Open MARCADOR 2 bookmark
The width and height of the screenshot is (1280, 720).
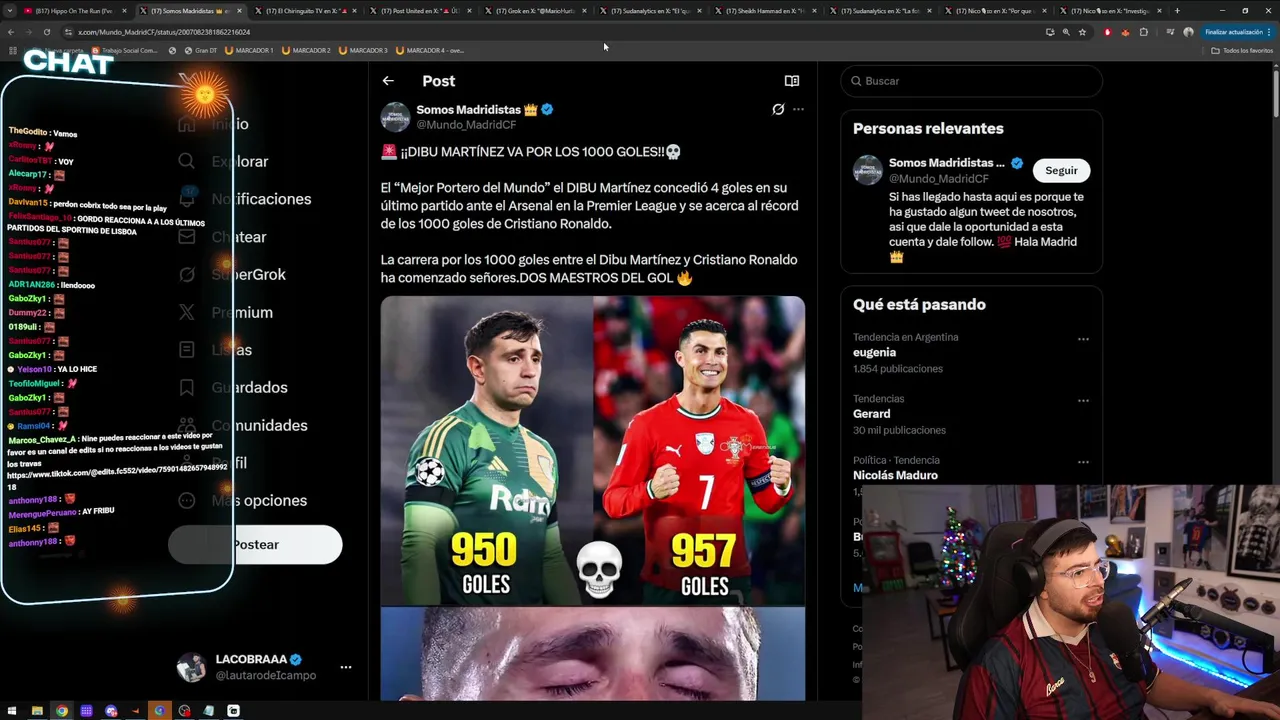(x=307, y=50)
